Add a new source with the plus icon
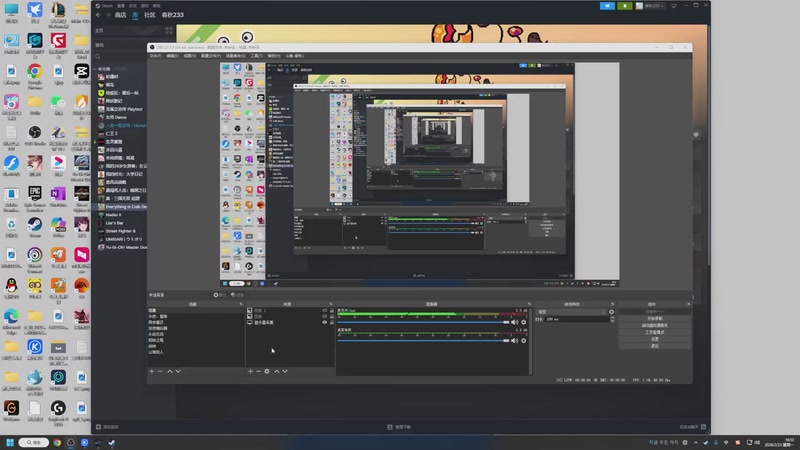800x450 pixels. click(x=251, y=371)
